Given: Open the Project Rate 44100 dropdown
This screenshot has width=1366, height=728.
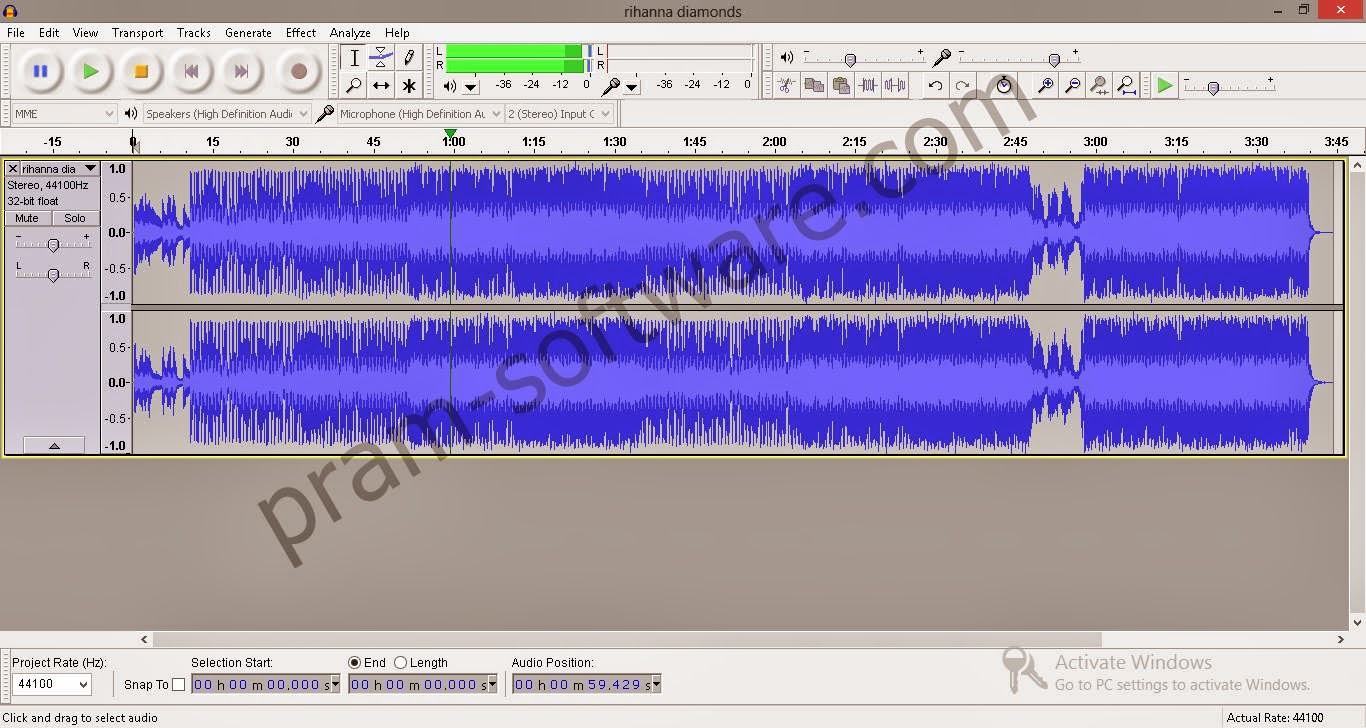Looking at the screenshot, I should (52, 684).
